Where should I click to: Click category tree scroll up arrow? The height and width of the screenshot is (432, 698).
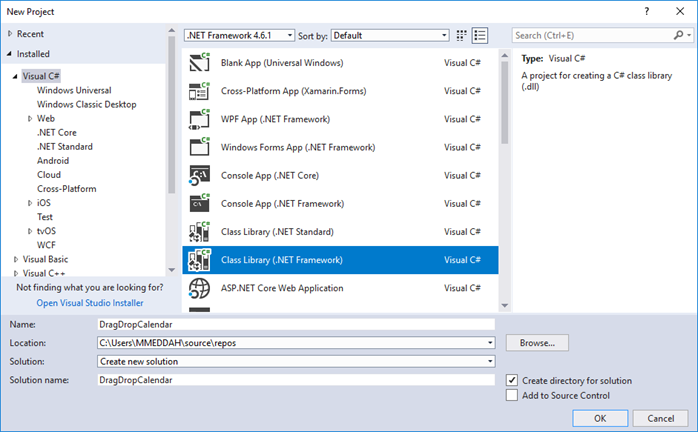click(x=171, y=30)
